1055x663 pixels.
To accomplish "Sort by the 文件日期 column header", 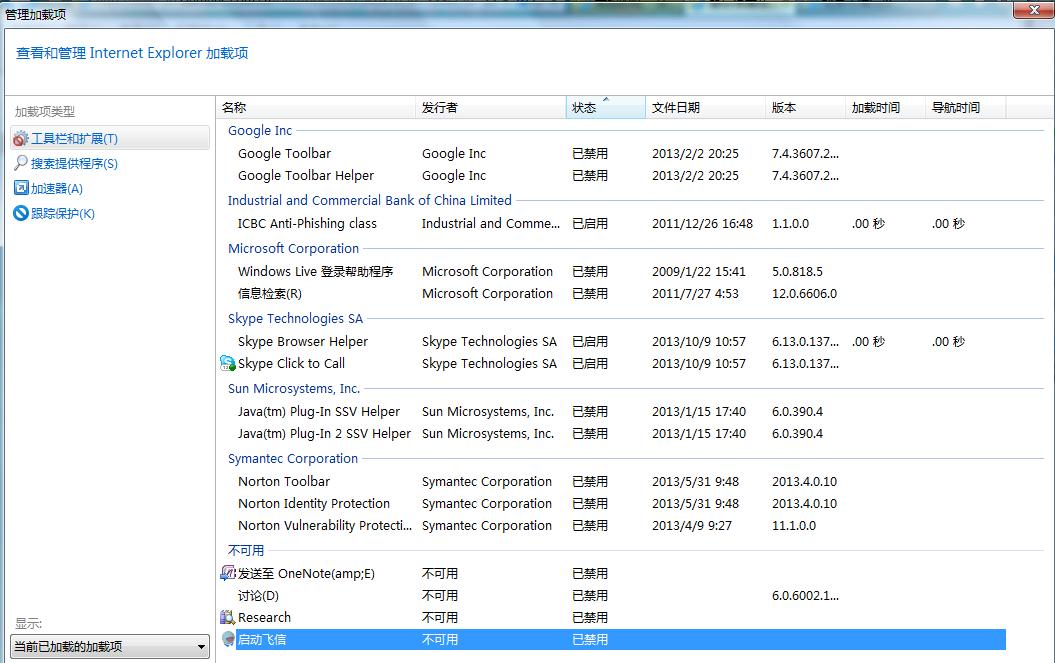I will [x=705, y=108].
